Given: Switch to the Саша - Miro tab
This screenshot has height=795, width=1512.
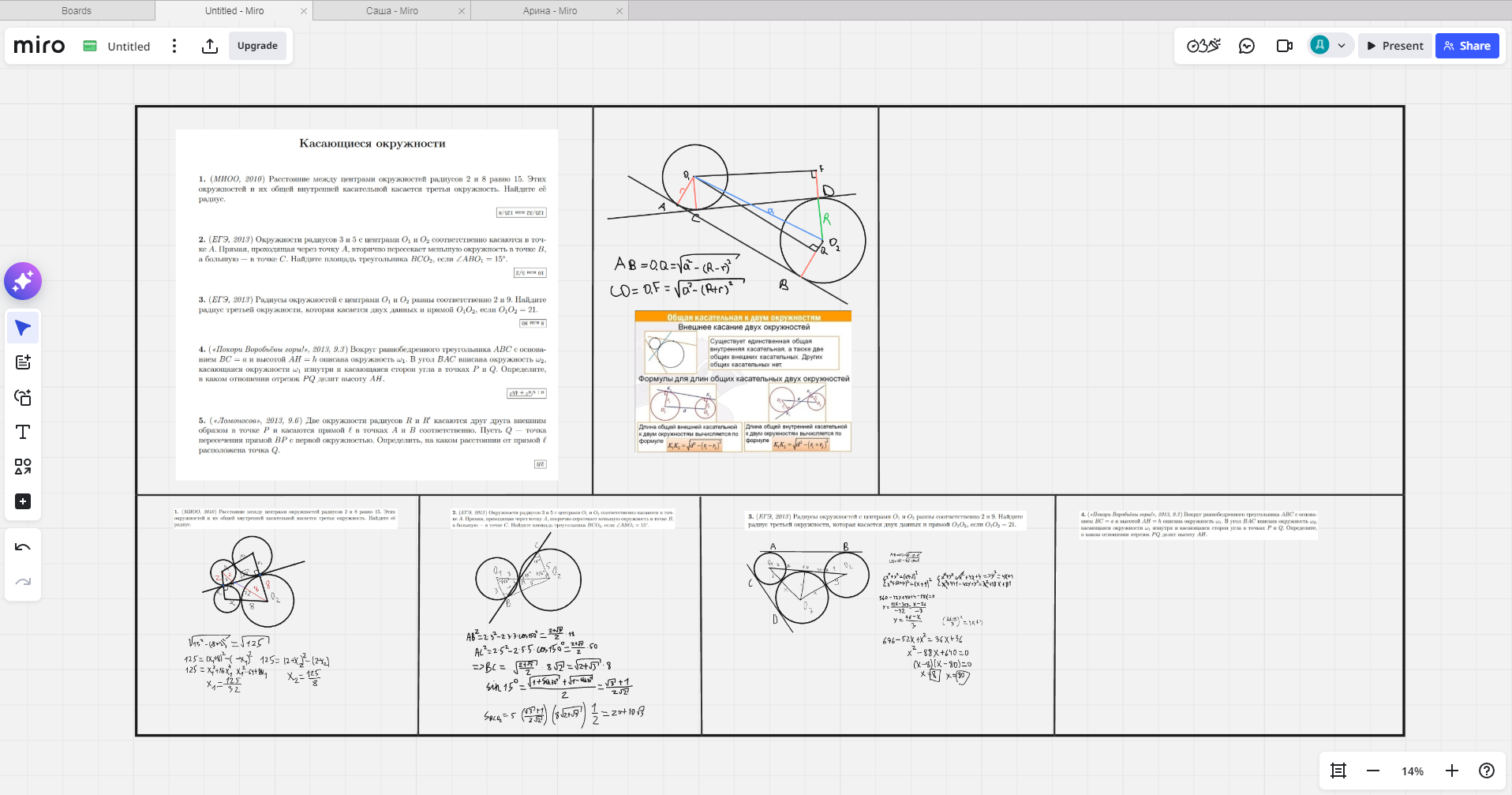Looking at the screenshot, I should click(x=391, y=11).
